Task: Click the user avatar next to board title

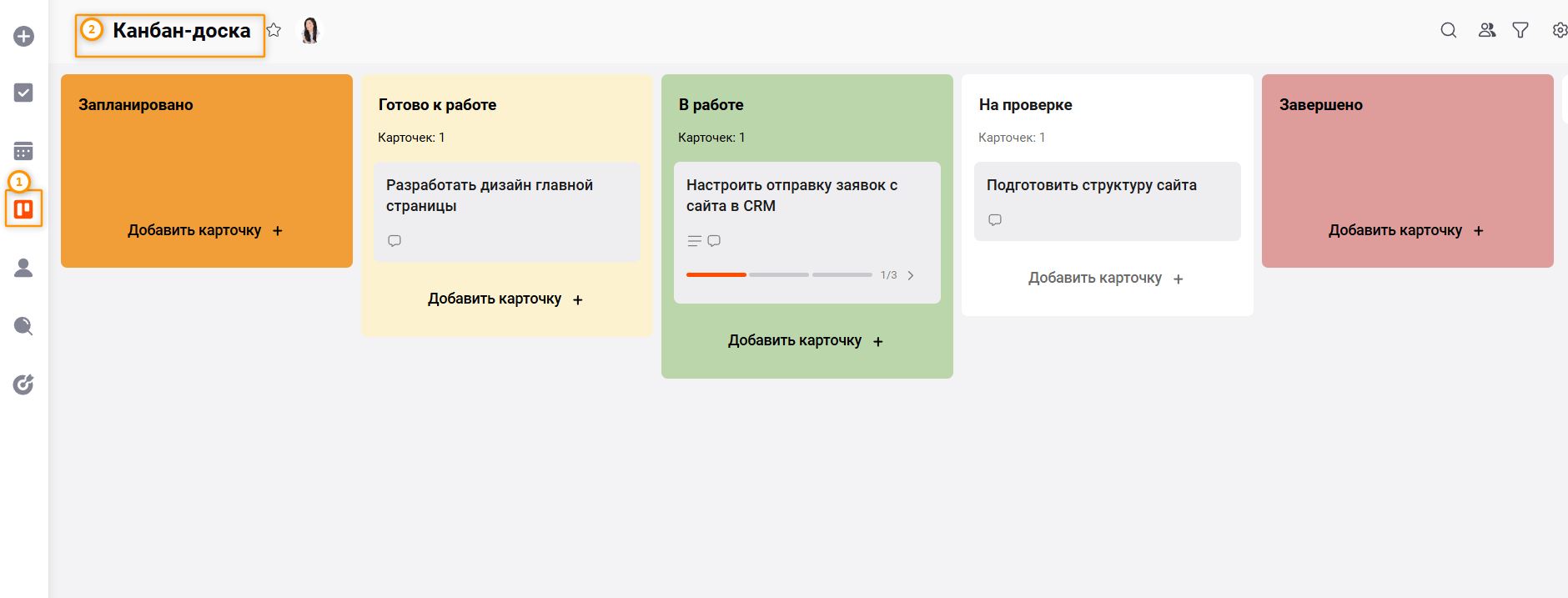Action: [x=310, y=31]
